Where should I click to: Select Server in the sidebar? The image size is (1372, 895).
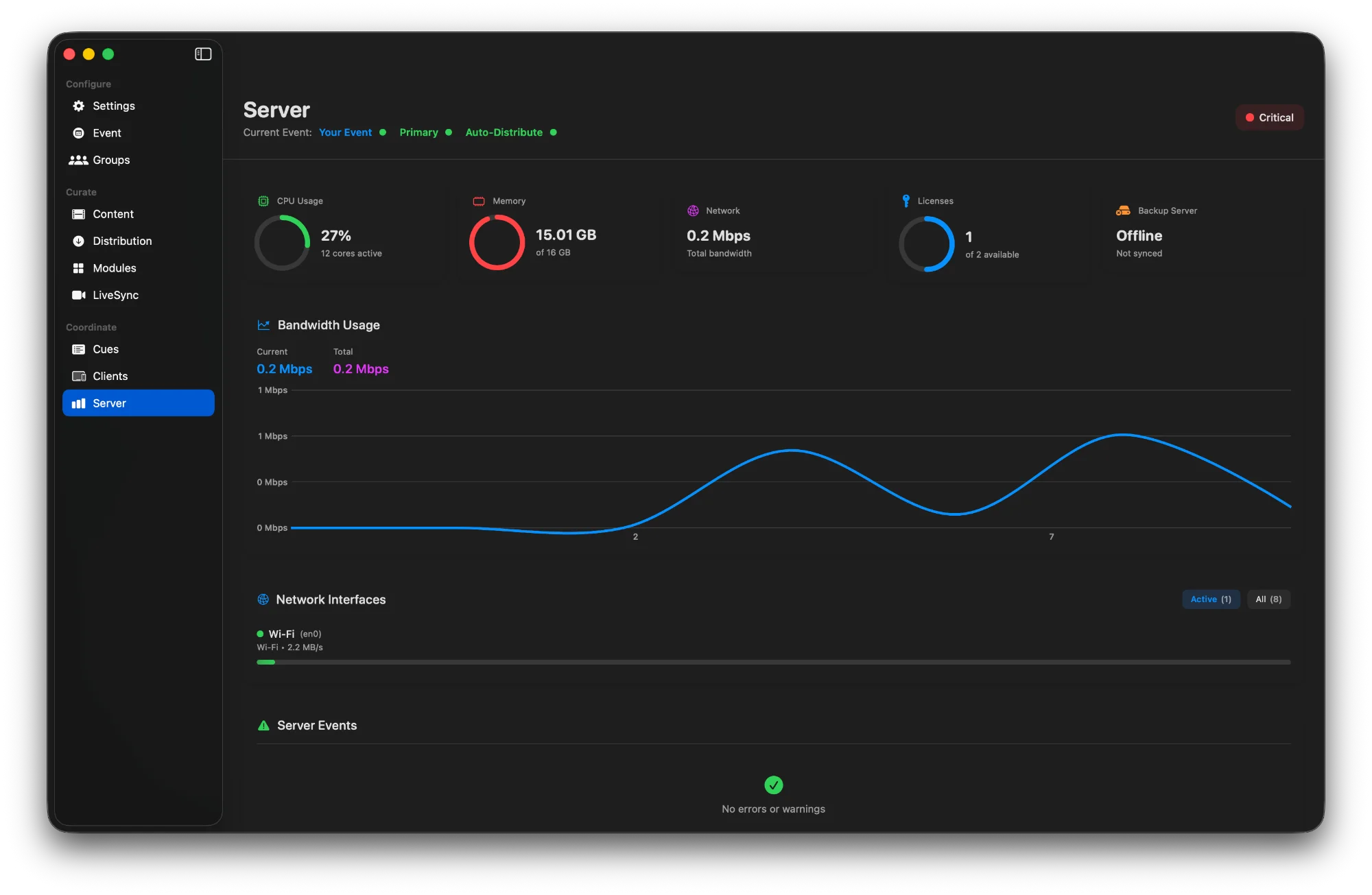[x=110, y=403]
